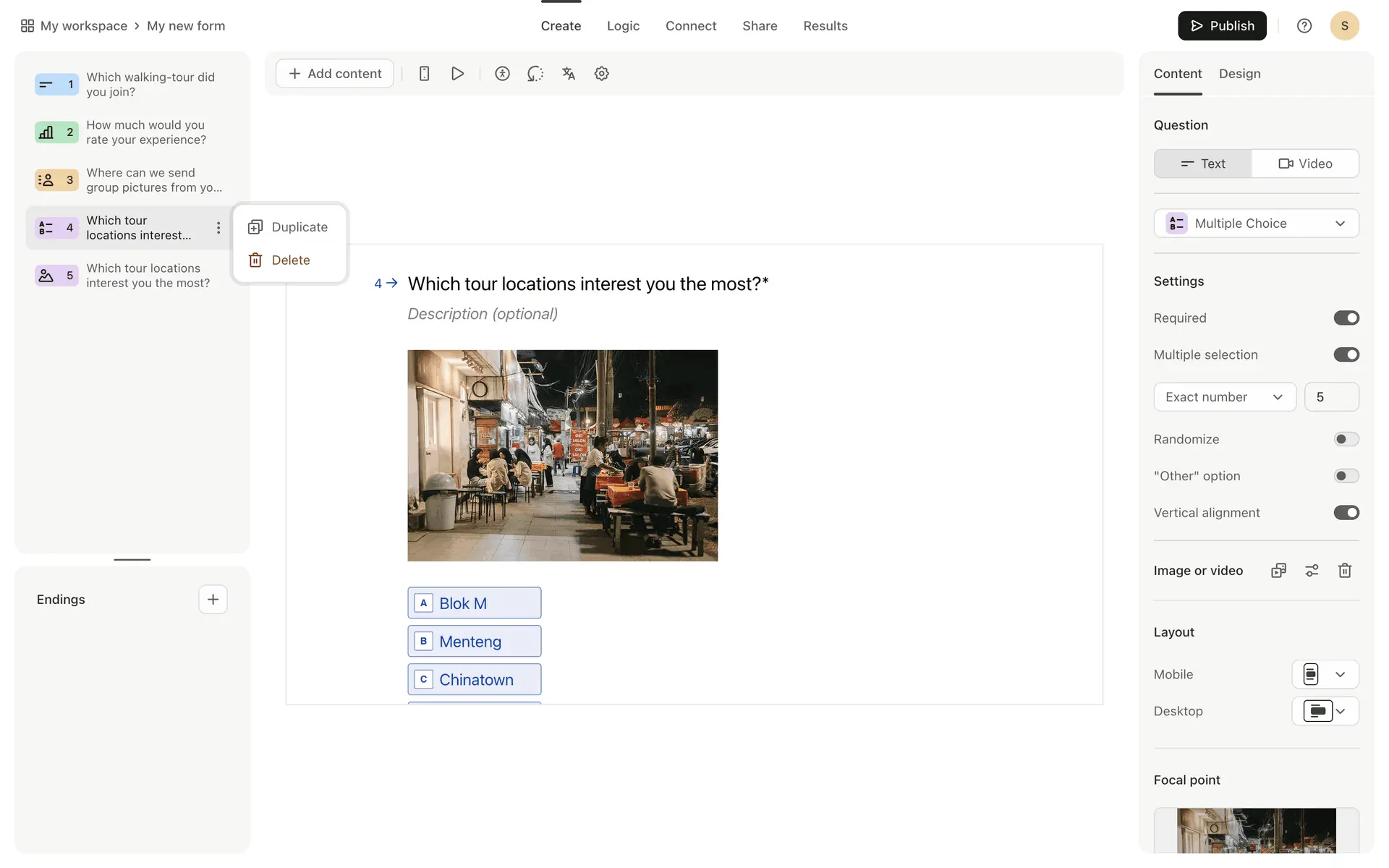This screenshot has width=1389, height=868.
Task: Delete the image using trash icon
Action: (1345, 571)
